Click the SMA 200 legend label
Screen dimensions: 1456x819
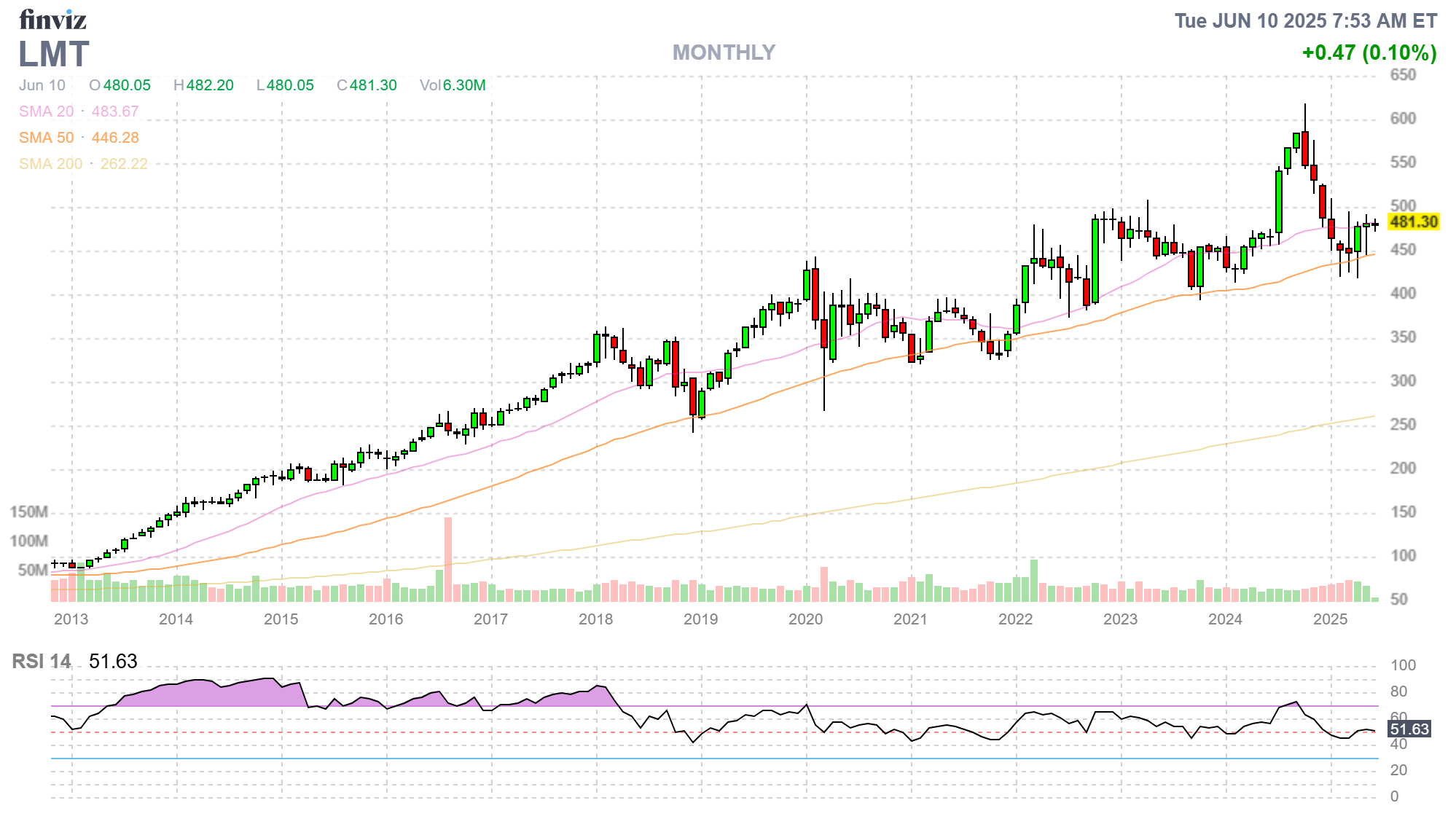coord(51,164)
